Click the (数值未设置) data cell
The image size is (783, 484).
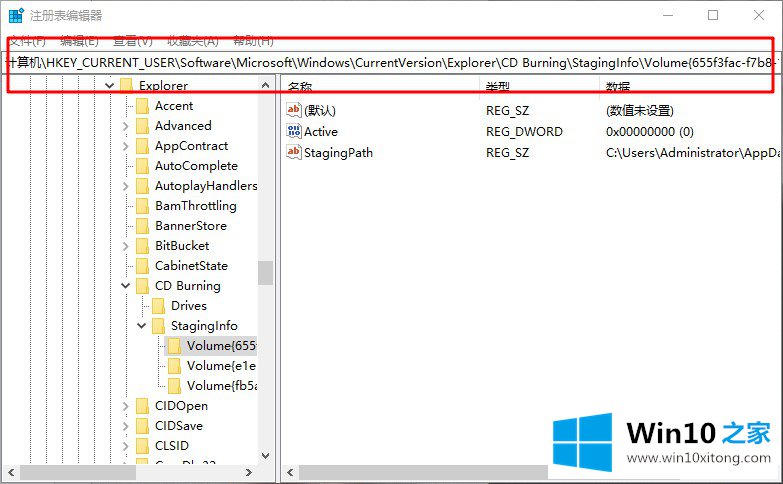pyautogui.click(x=640, y=110)
